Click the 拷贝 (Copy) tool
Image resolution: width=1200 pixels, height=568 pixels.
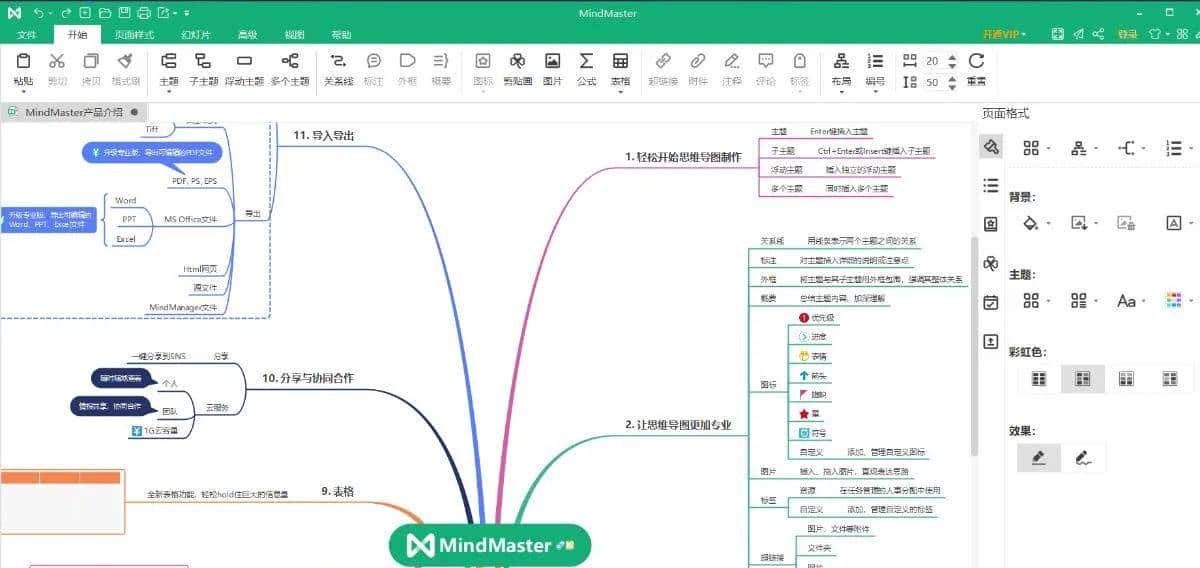click(x=91, y=69)
